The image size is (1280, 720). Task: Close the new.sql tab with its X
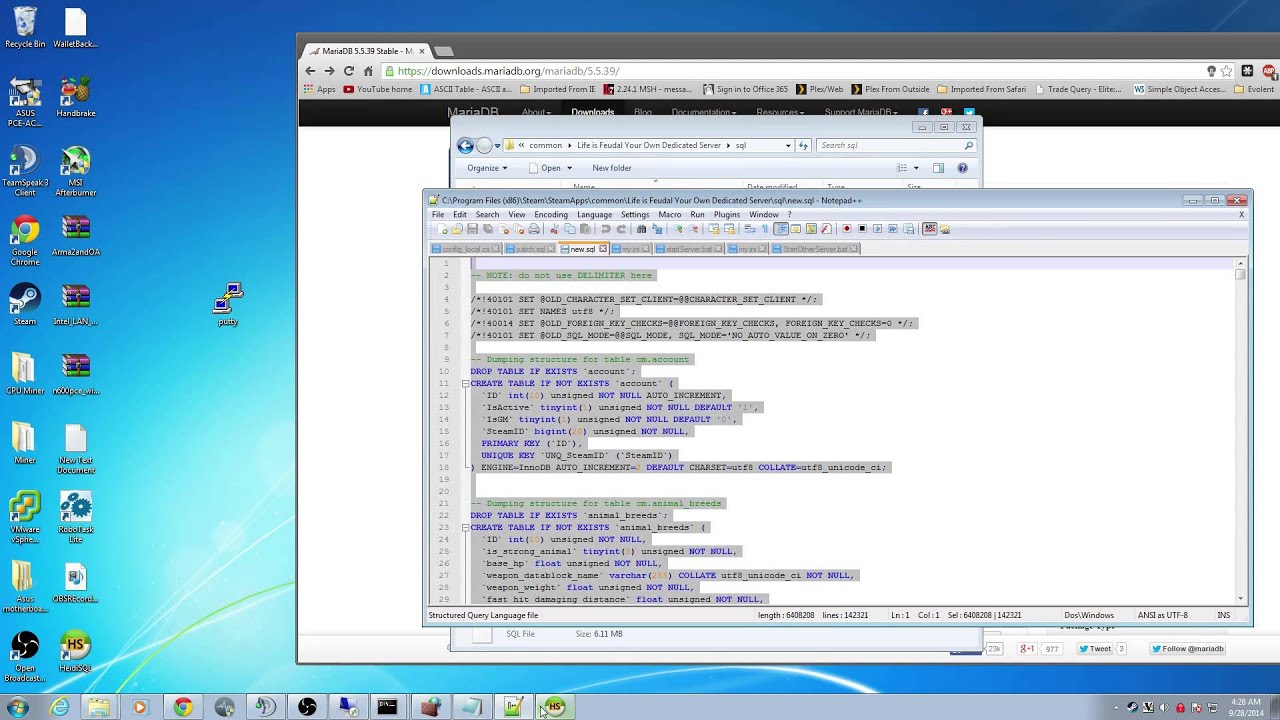coord(603,249)
